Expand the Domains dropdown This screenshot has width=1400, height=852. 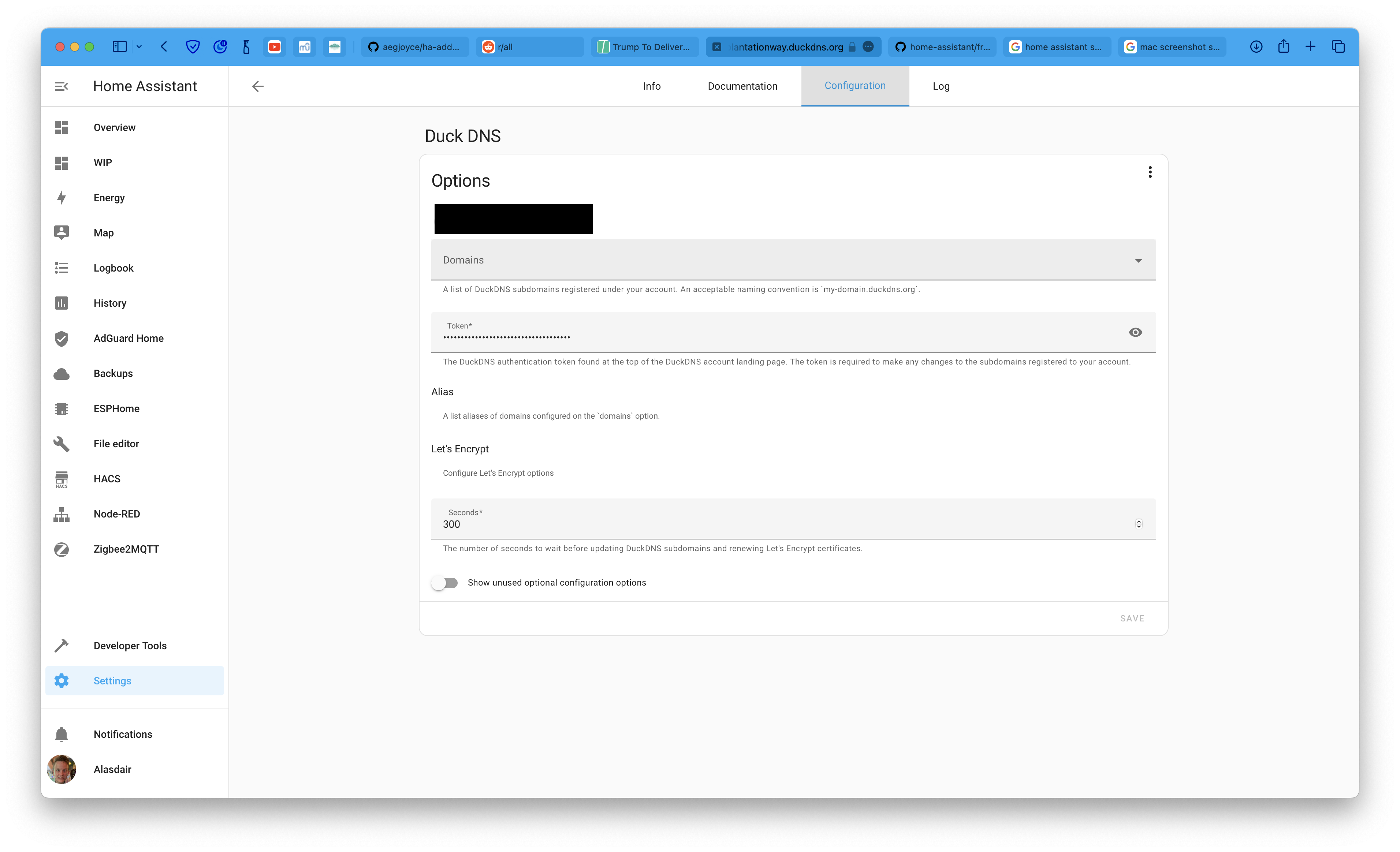click(x=1139, y=260)
